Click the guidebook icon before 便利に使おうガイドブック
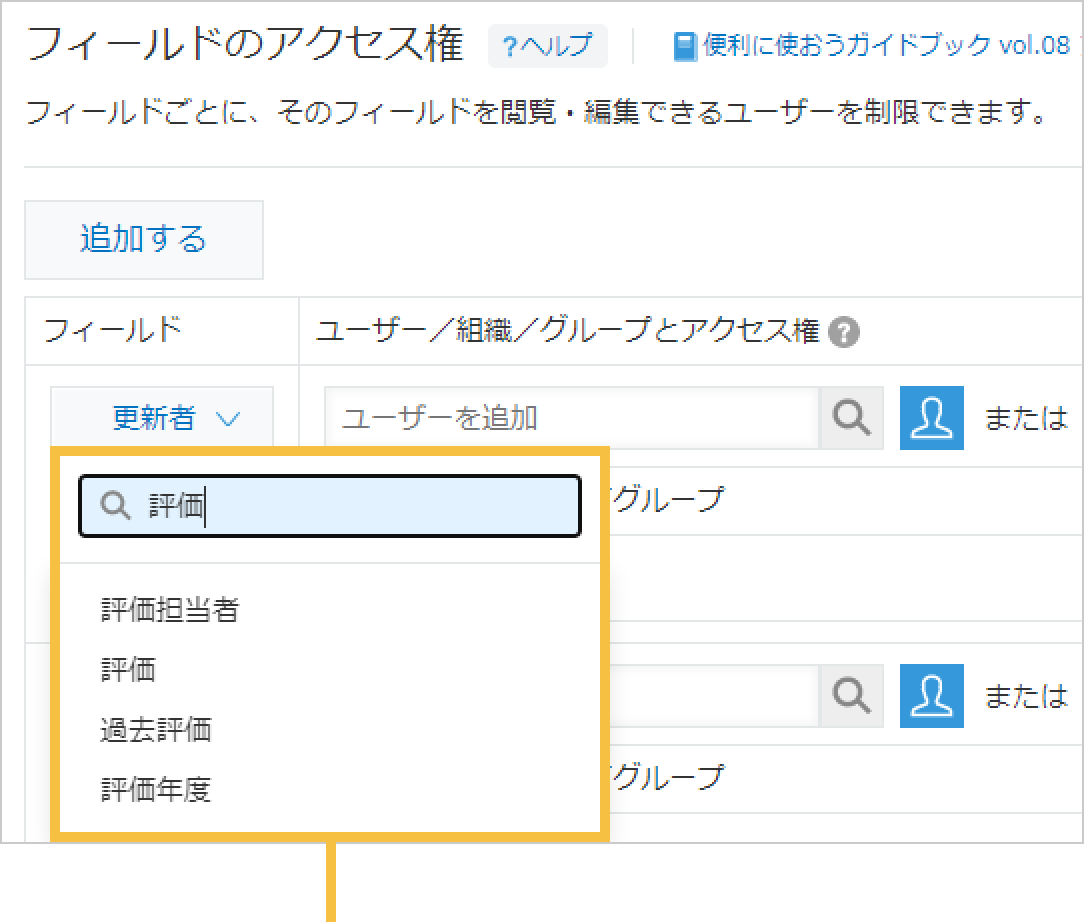1084x924 pixels. click(686, 44)
